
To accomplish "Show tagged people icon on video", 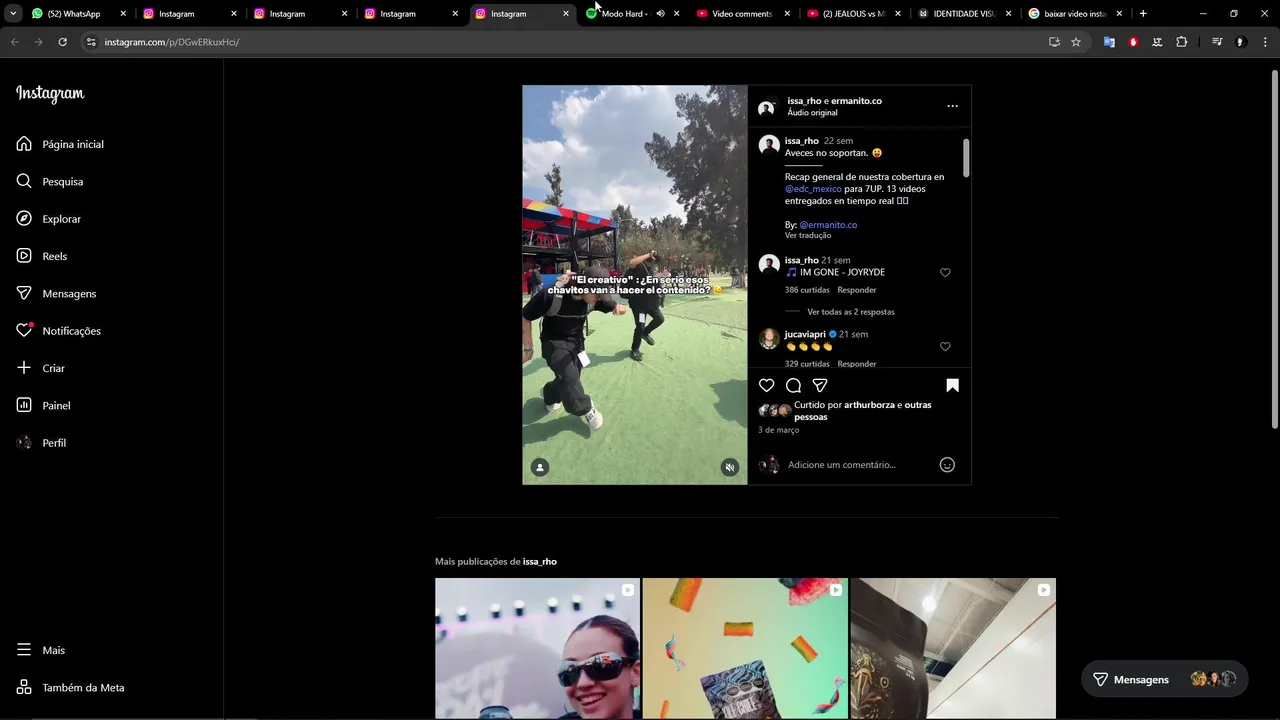I will (540, 467).
